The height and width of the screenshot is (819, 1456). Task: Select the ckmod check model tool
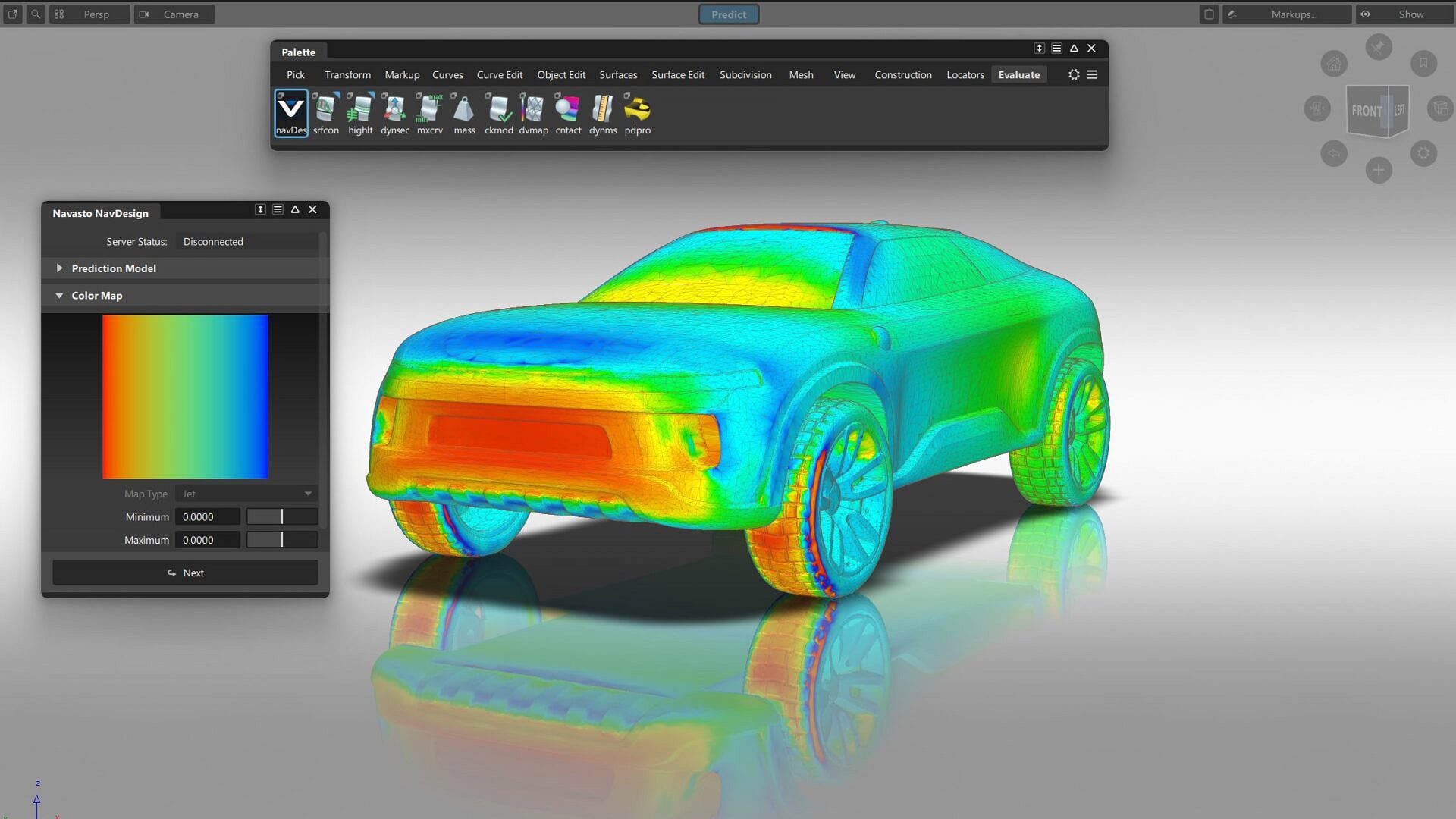(x=499, y=111)
